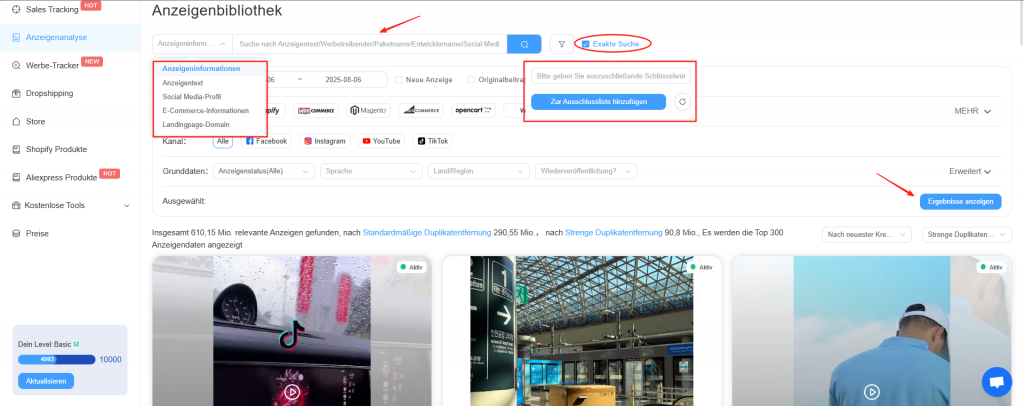Select the Magento platform logo
The image size is (1024, 406).
pyautogui.click(x=369, y=110)
